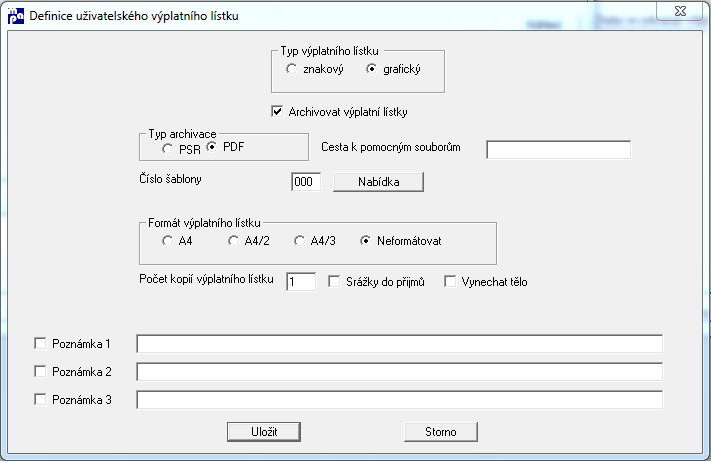Select A4/3 payslip format
The height and width of the screenshot is (461, 711).
click(299, 241)
